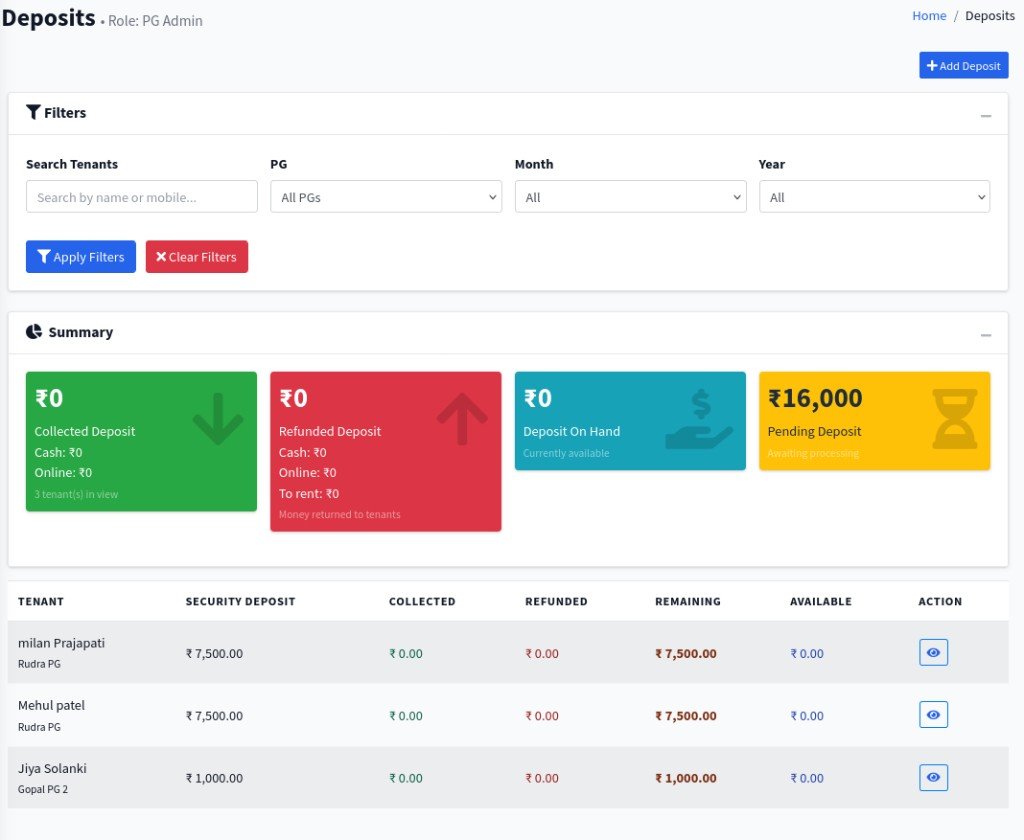Click remaining ₹ 1,000.00 for Jiya Solanki

pos(686,778)
